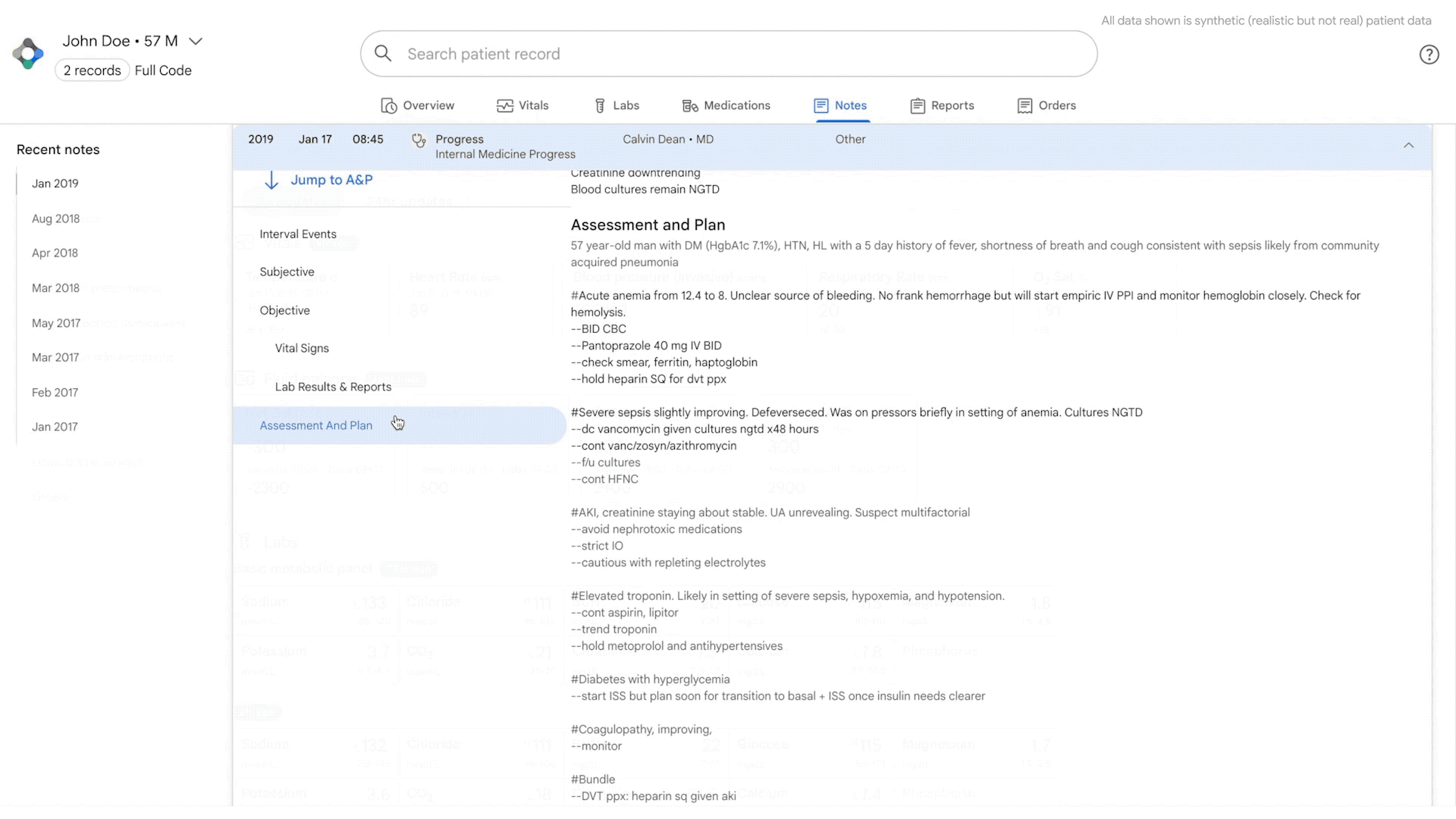Expand the patient name dropdown
The image size is (1456, 819).
197,40
